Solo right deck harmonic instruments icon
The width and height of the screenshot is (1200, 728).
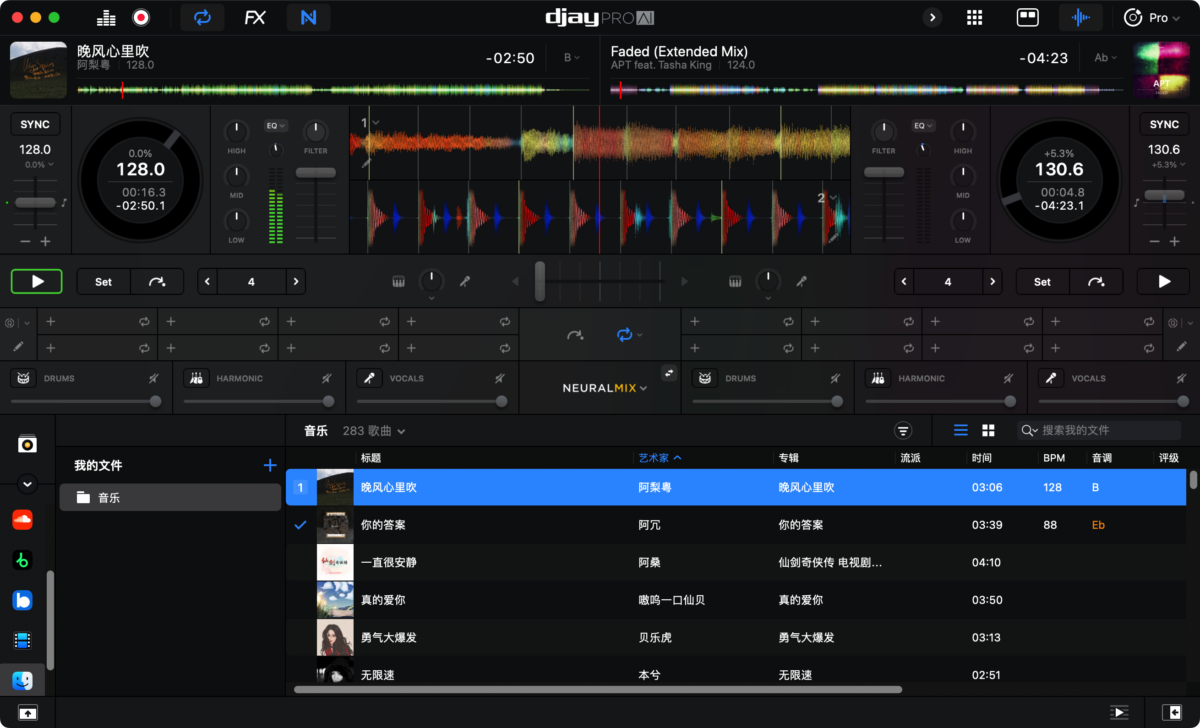879,379
